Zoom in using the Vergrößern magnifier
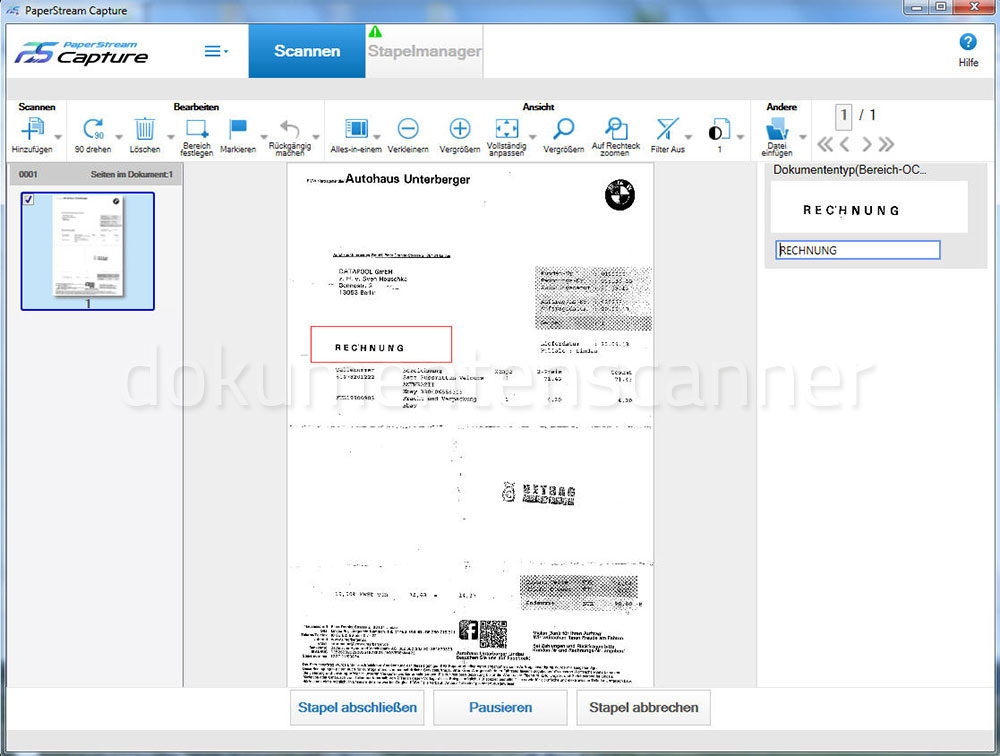The height and width of the screenshot is (756, 1000). point(562,130)
